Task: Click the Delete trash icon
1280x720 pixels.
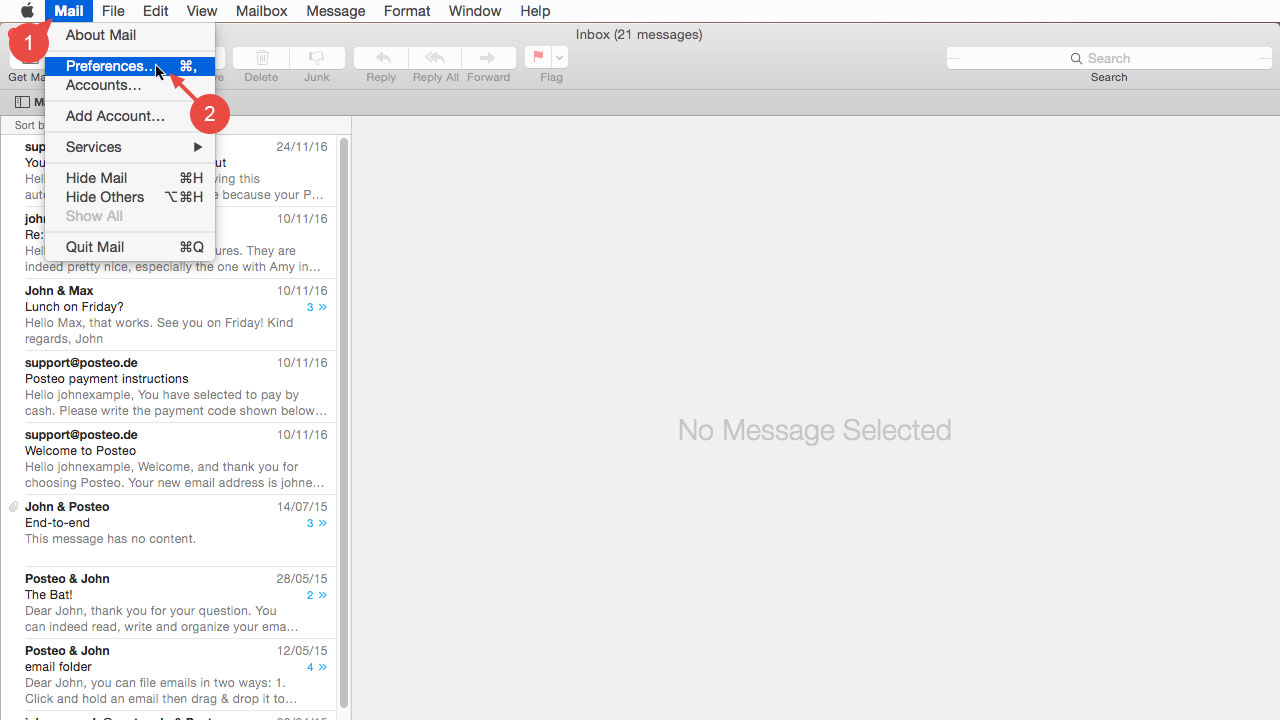Action: point(261,57)
